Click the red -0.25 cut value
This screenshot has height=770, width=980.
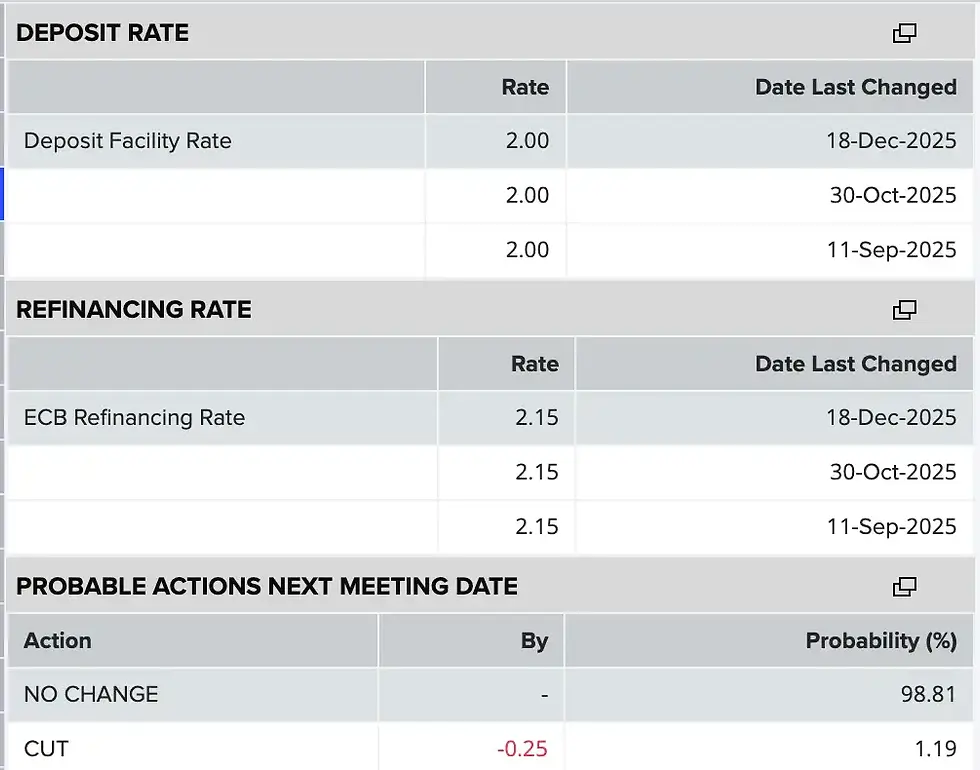pos(522,748)
